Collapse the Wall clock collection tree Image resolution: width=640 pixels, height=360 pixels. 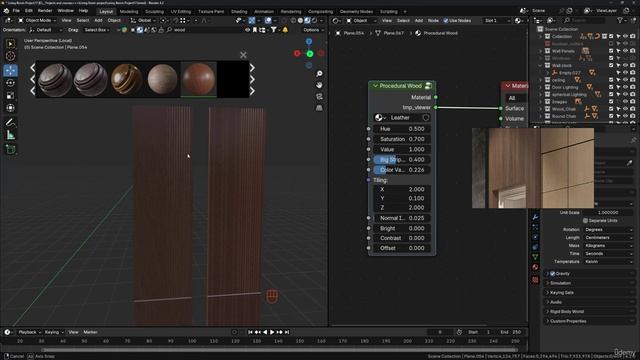click(541, 65)
